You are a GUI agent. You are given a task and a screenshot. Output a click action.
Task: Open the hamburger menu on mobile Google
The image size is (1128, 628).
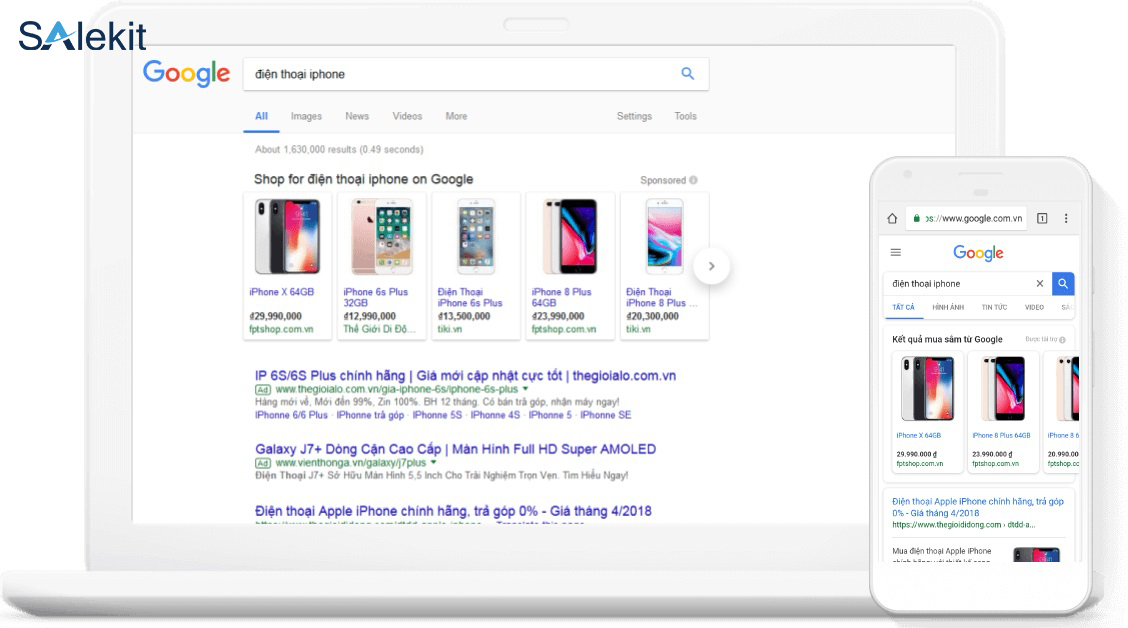point(895,252)
